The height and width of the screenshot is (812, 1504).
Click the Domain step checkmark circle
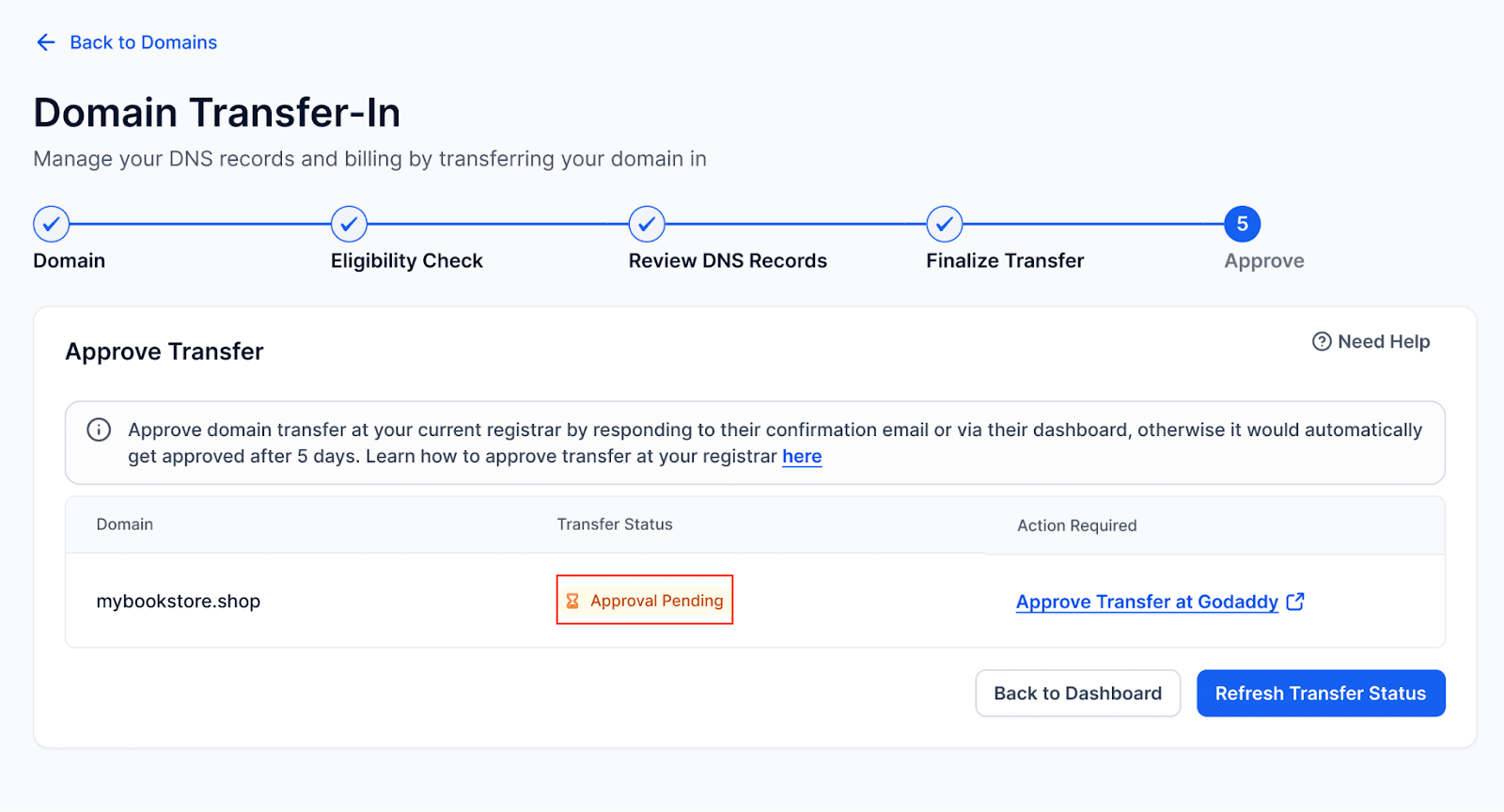tap(52, 224)
